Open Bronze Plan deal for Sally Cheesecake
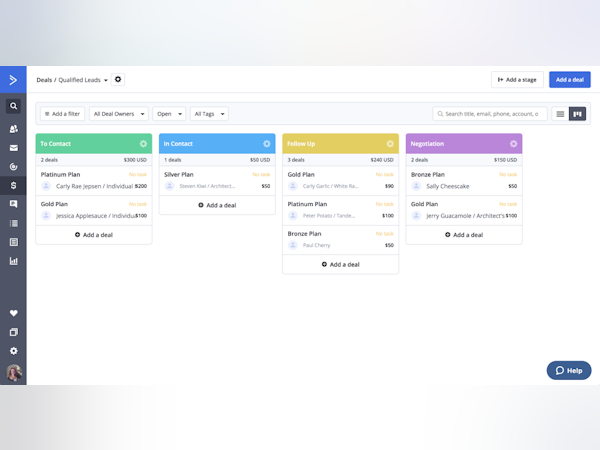The image size is (600, 450). [x=464, y=181]
